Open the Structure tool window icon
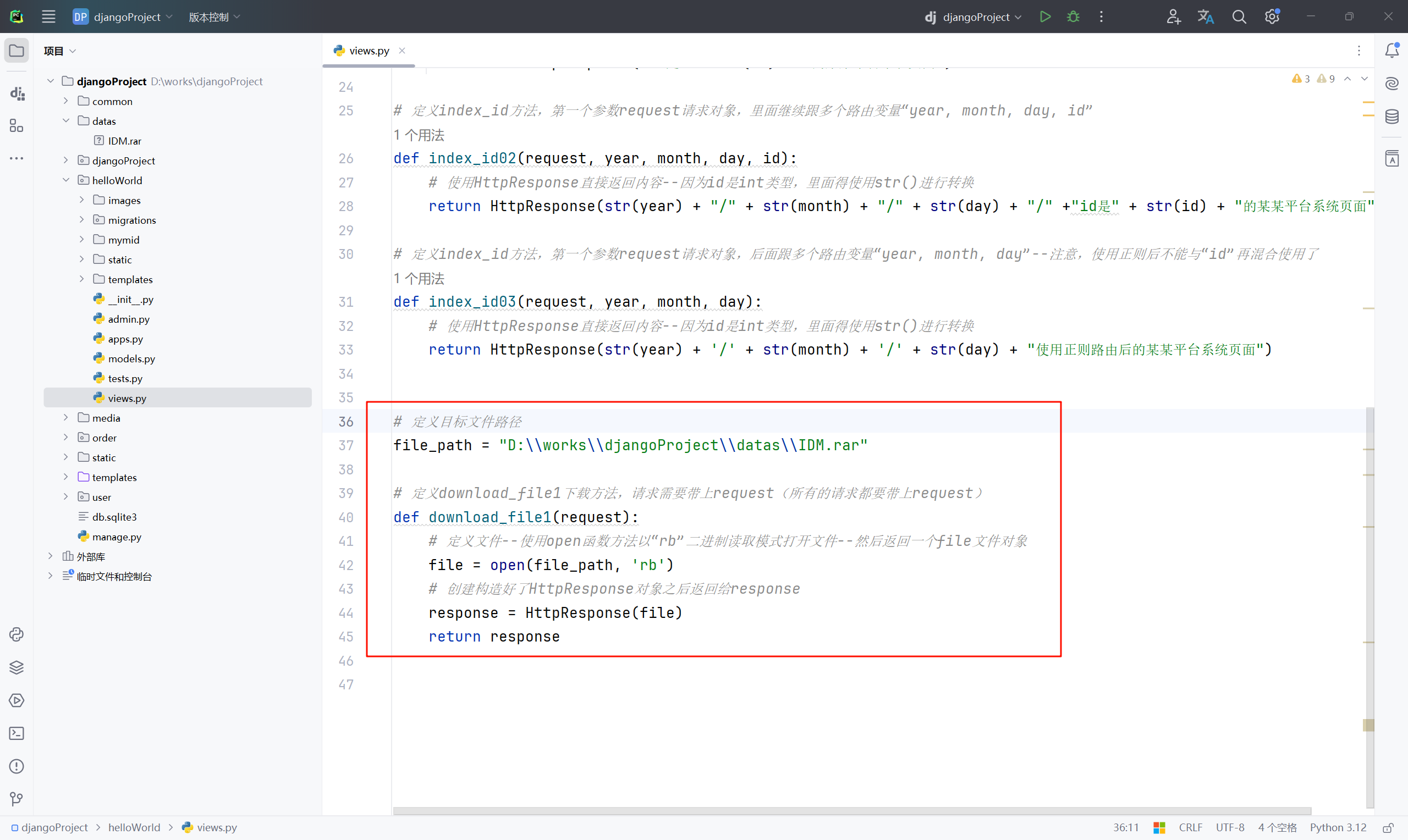The image size is (1408, 840). tap(16, 126)
